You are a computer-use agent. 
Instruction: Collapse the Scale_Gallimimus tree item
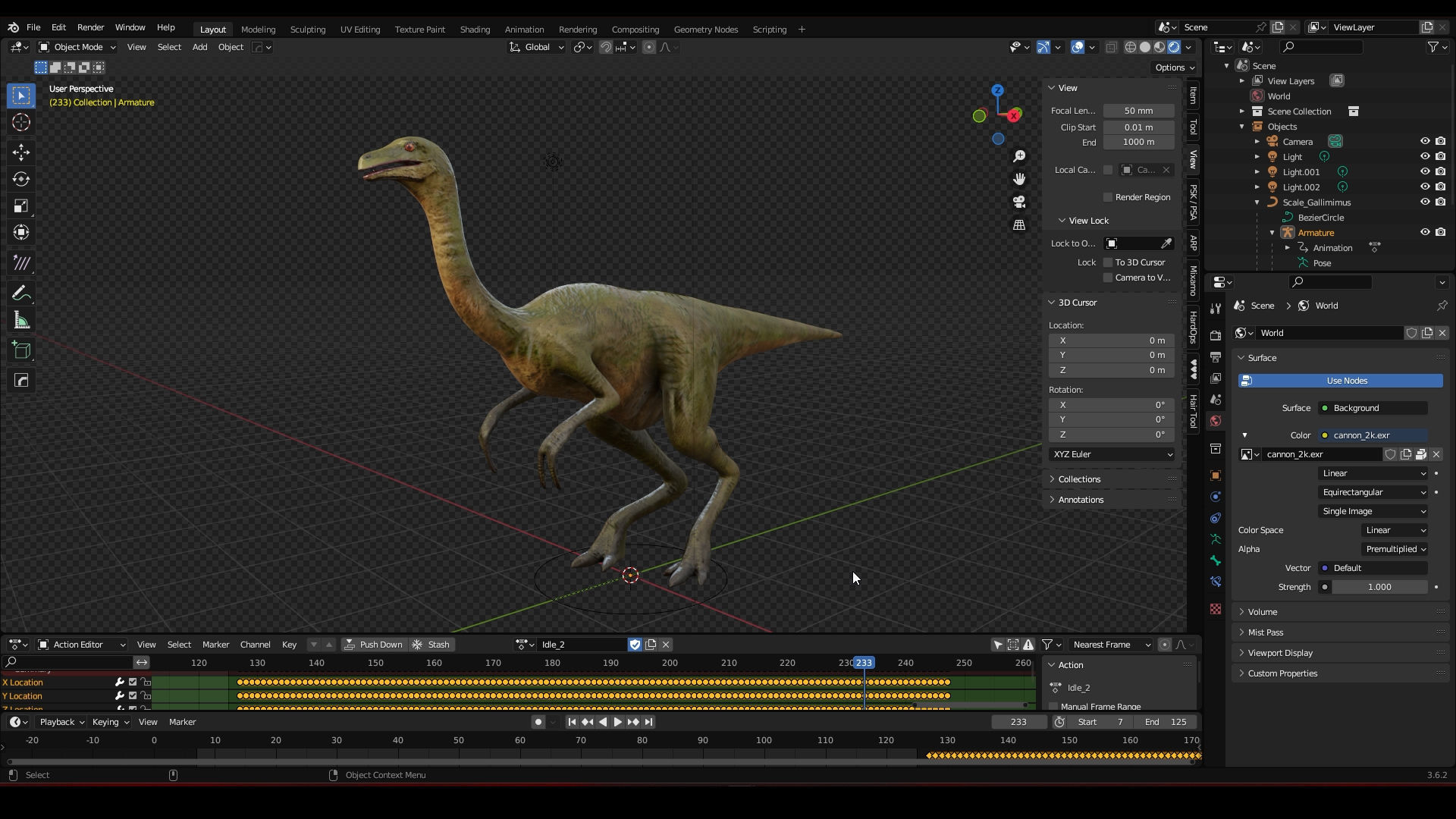pos(1257,202)
